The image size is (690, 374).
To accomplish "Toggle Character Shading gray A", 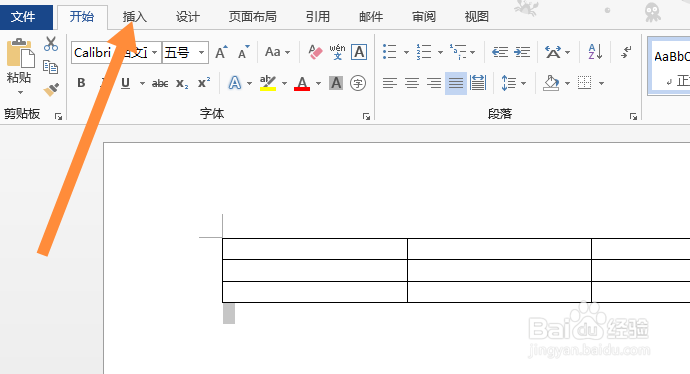I will coord(336,83).
